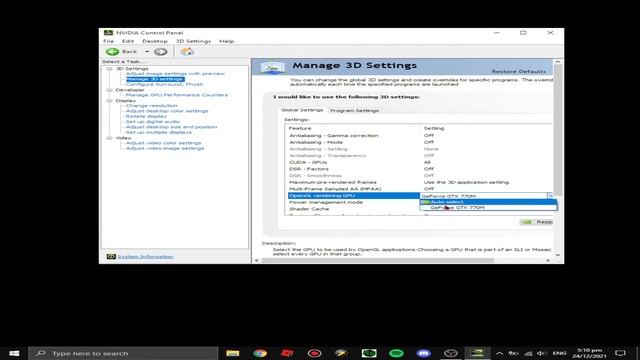The height and width of the screenshot is (360, 640).
Task: Open Set up multiple displays
Action: pyautogui.click(x=158, y=132)
